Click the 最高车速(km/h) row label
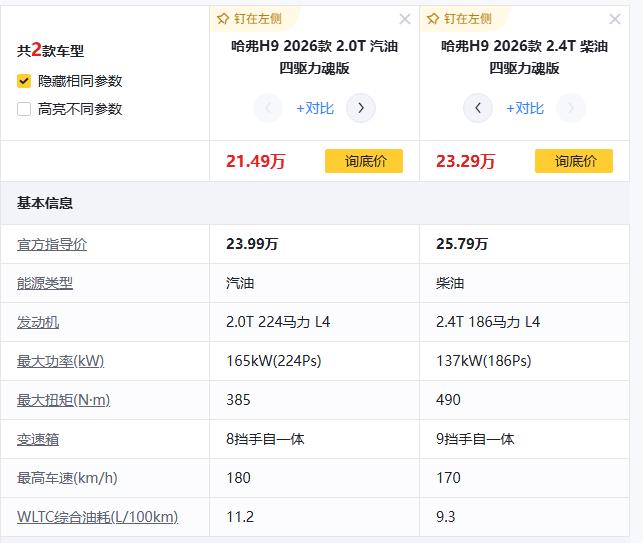This screenshot has height=543, width=643. (x=67, y=478)
